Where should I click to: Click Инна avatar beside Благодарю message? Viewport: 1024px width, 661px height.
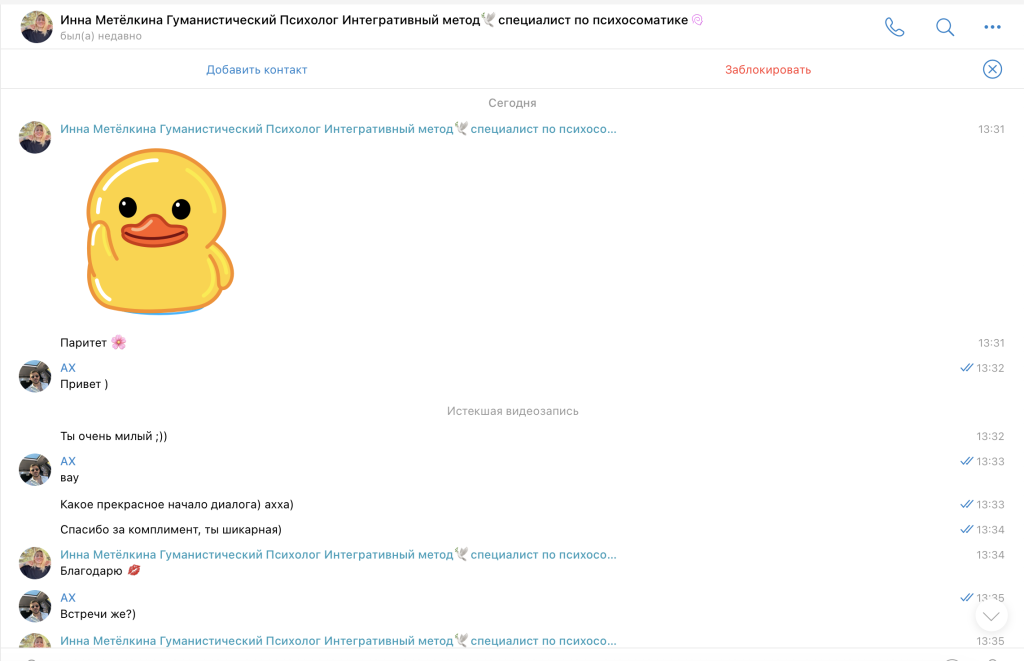click(x=35, y=563)
